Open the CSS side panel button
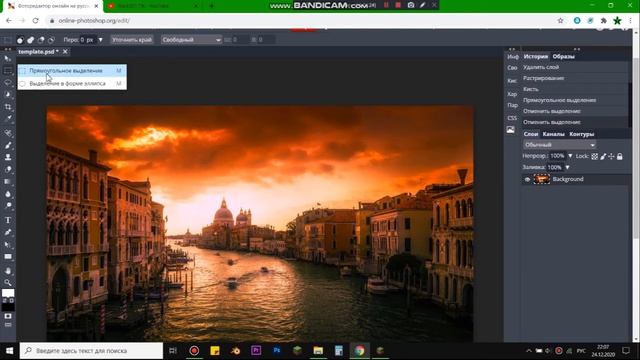 (512, 118)
